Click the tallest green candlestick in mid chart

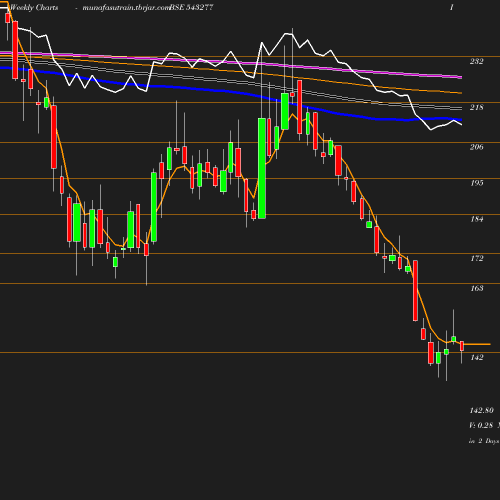click(x=262, y=168)
